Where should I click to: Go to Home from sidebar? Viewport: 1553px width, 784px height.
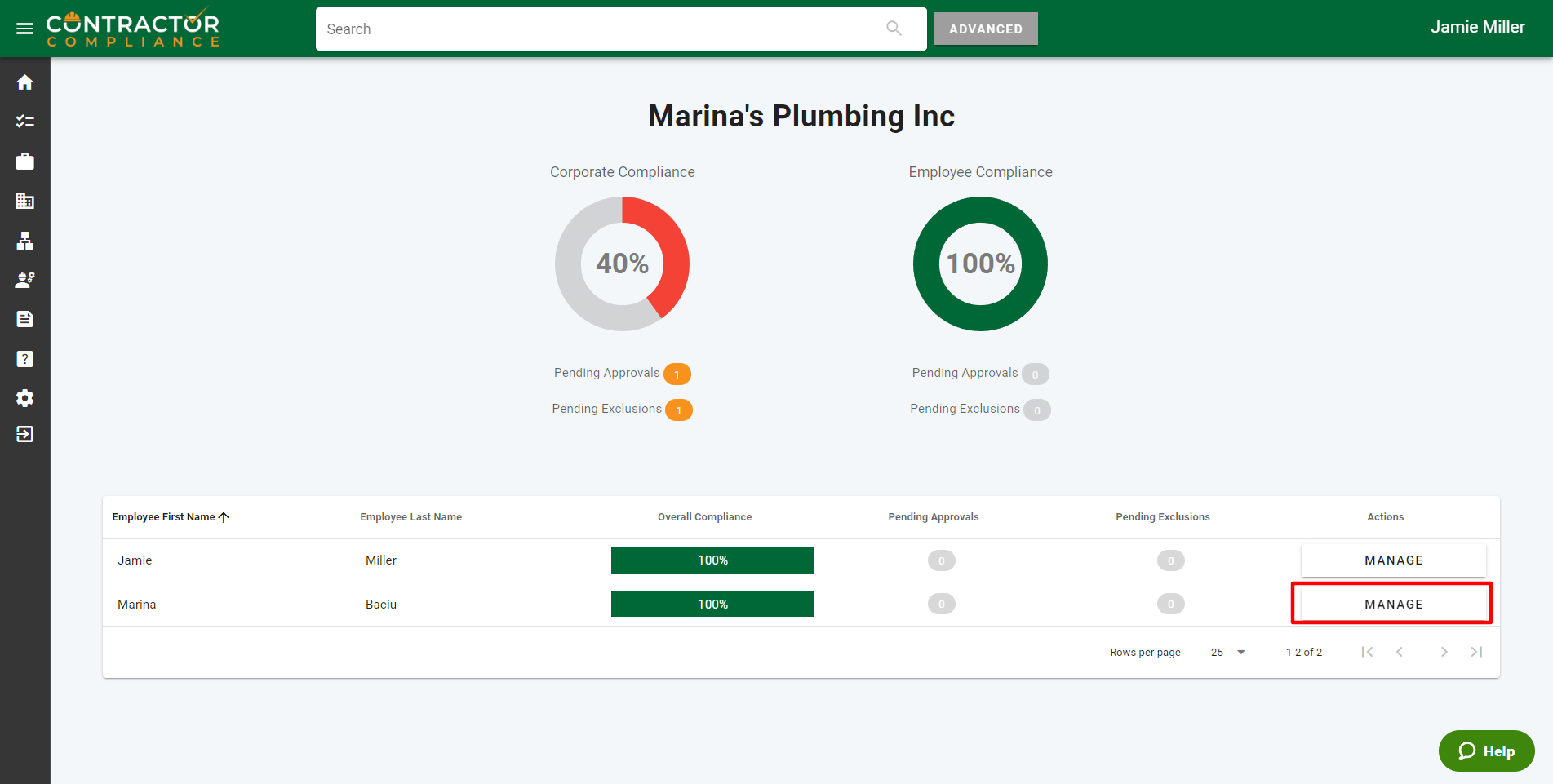[24, 82]
